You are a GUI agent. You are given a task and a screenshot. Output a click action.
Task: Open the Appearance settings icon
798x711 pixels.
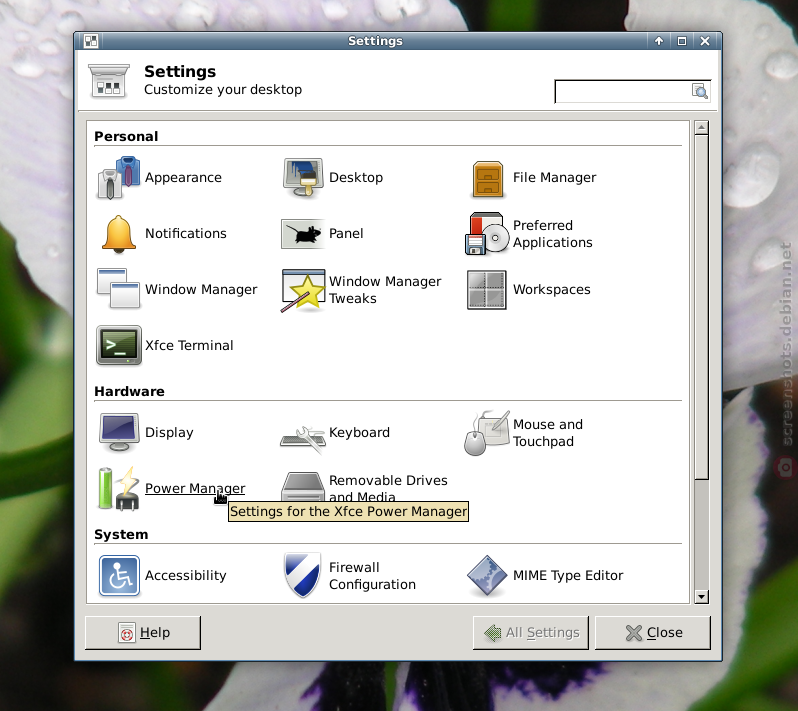pos(119,178)
